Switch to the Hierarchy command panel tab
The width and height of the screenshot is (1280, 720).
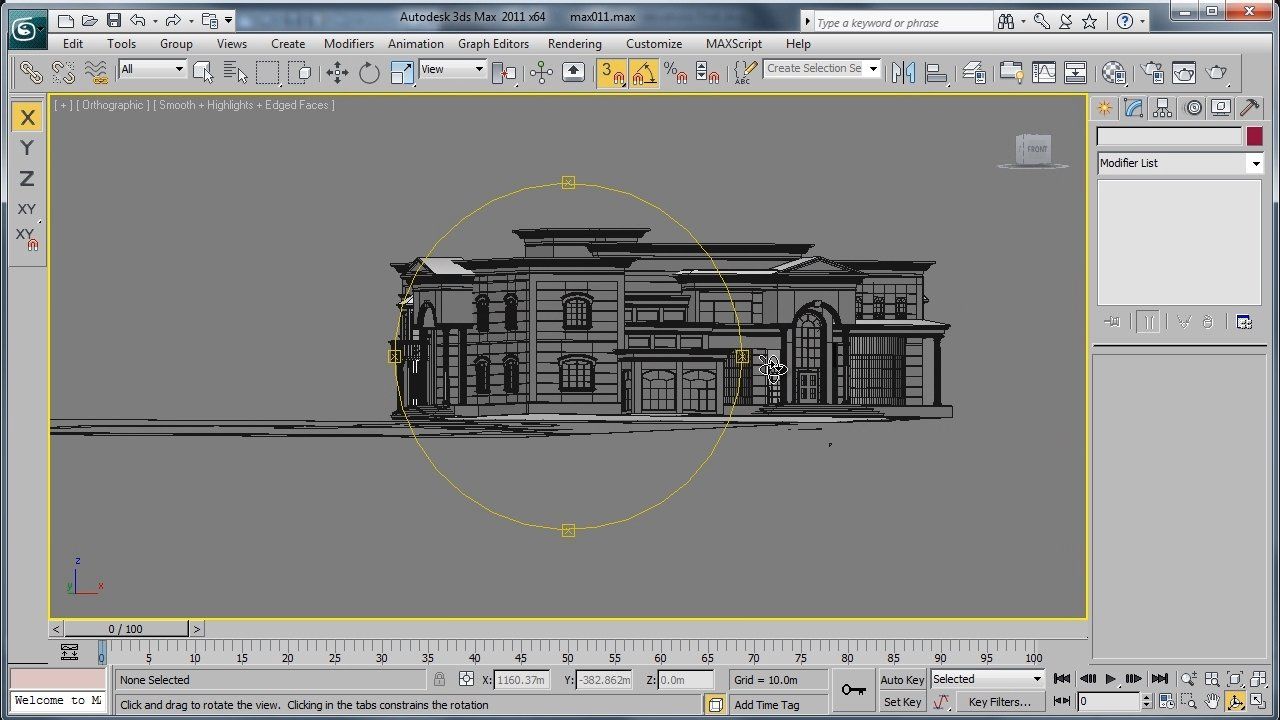coord(1162,108)
